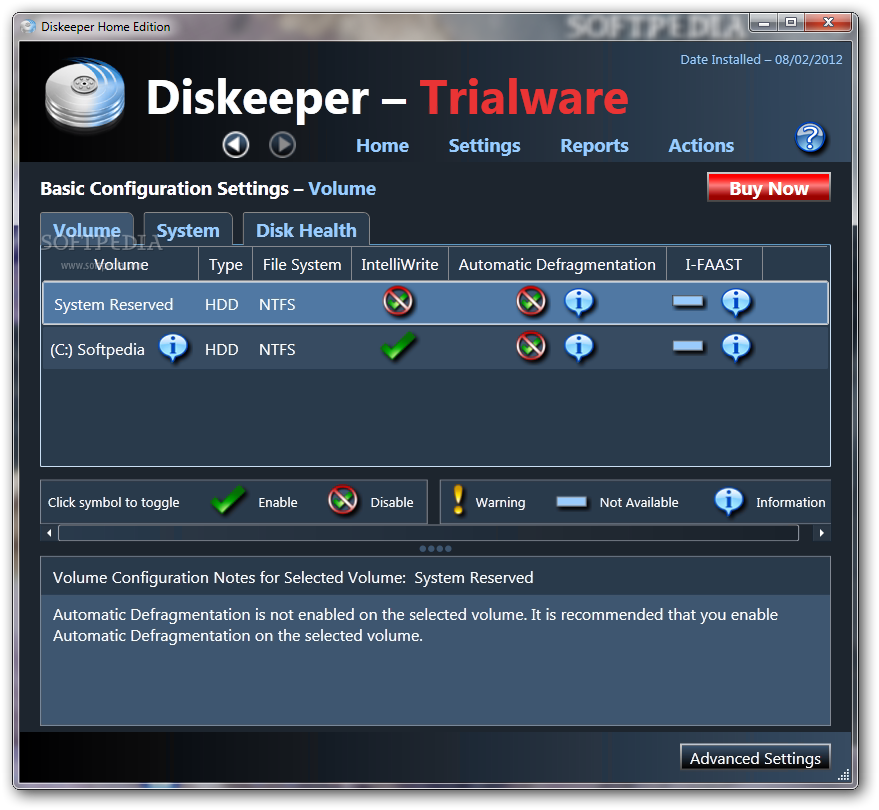Click I-FAAST not-available dash for (C:) Softpedia
The image size is (879, 810).
click(688, 347)
